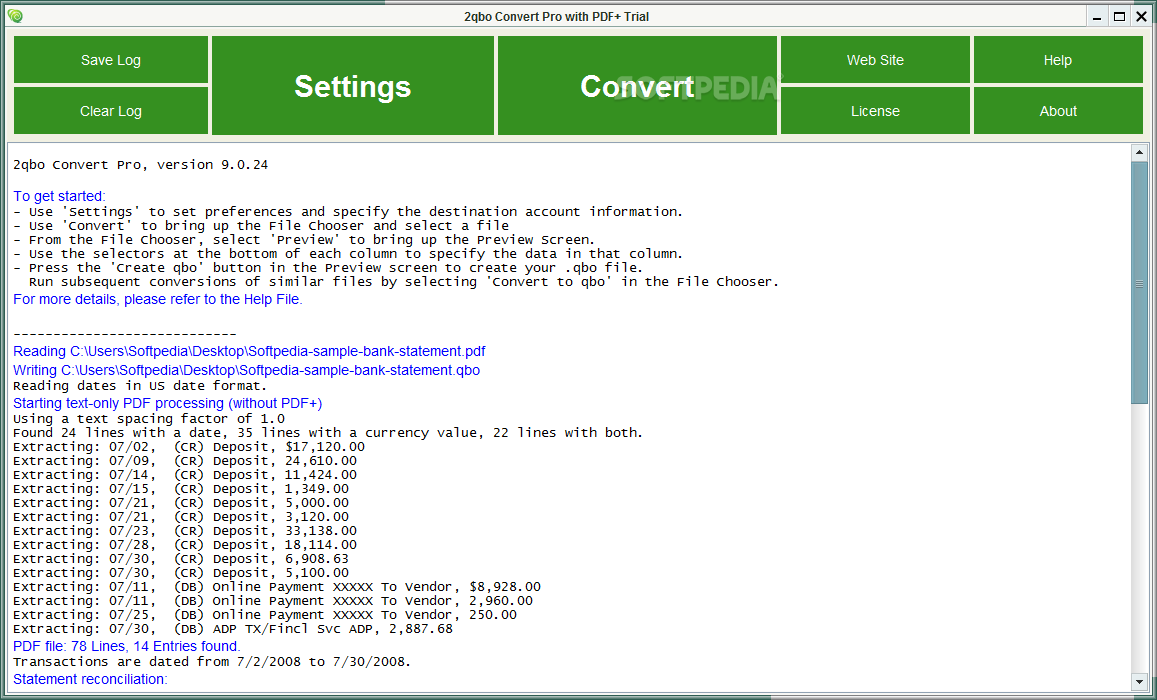
Task: Click the ADP TX/Fincl Svc 2,887.68 line
Action: pyautogui.click(x=233, y=629)
